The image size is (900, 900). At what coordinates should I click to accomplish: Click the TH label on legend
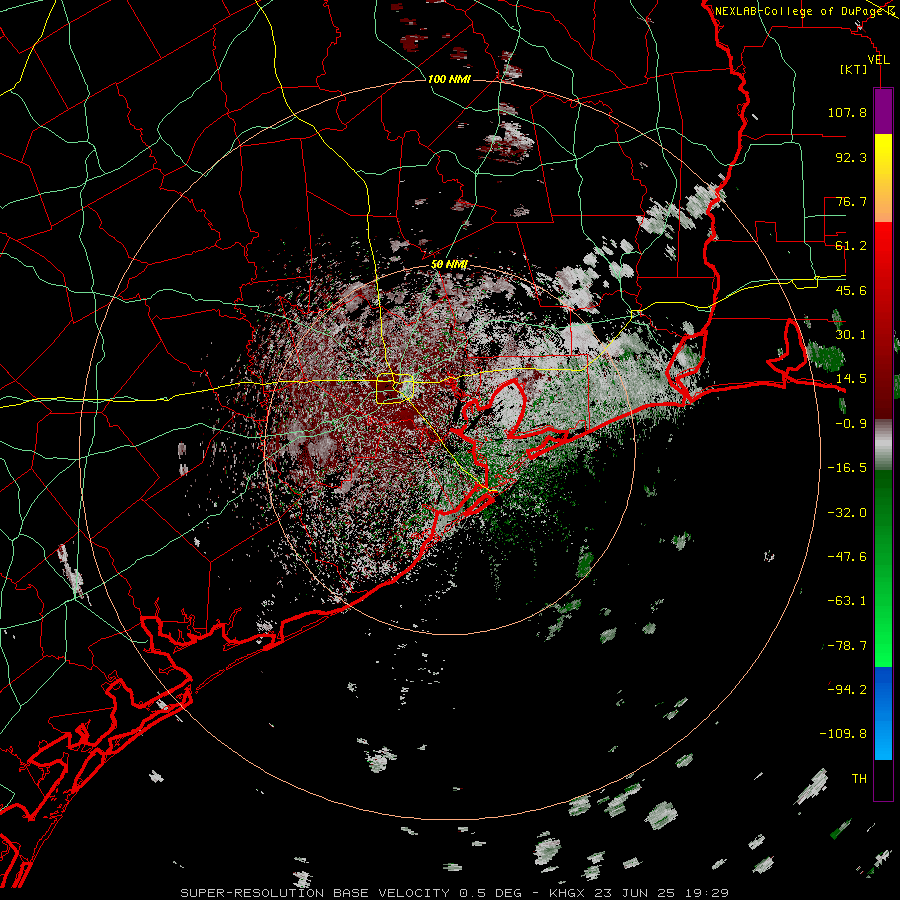pos(859,779)
